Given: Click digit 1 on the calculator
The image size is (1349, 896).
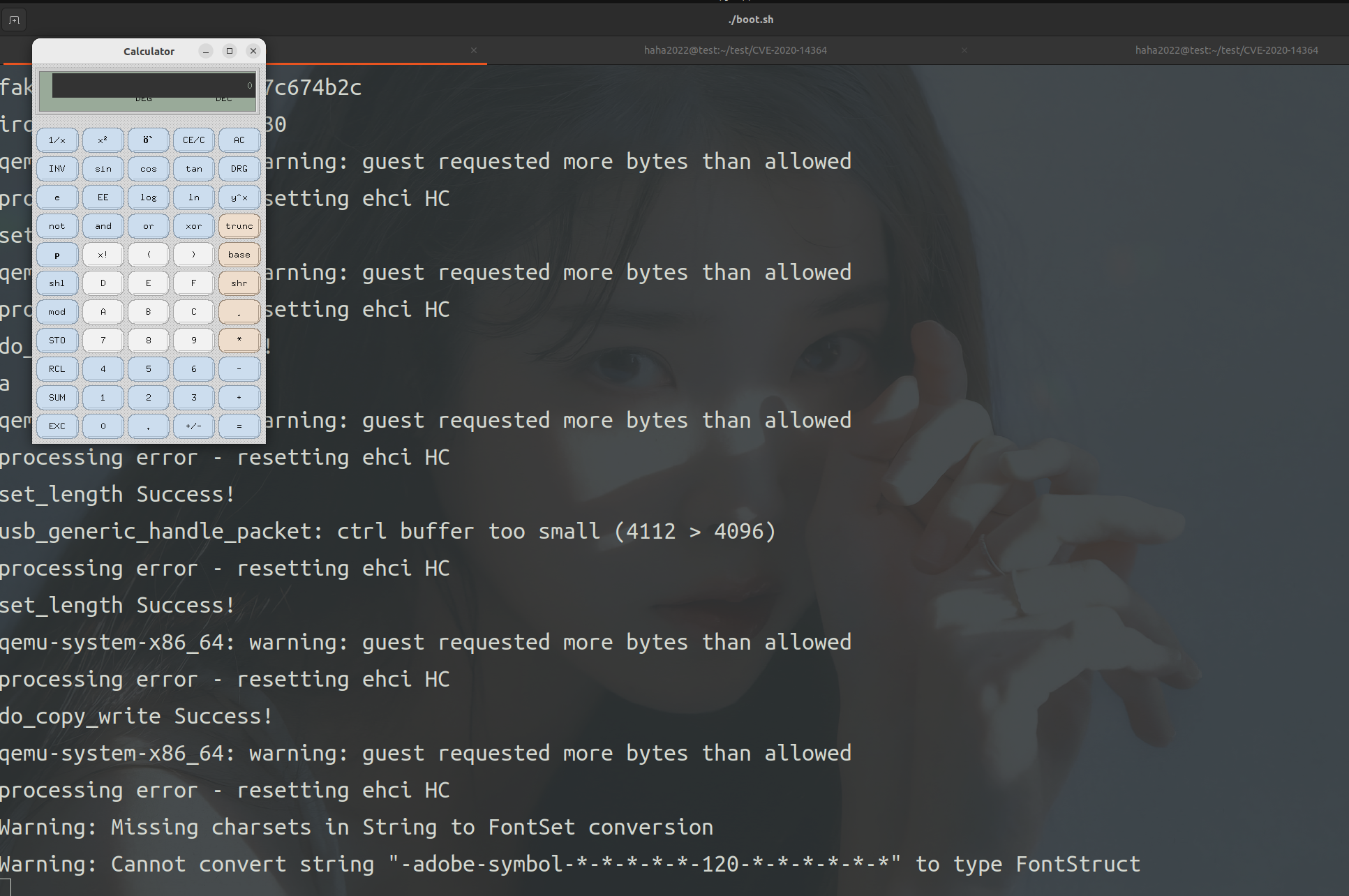Looking at the screenshot, I should (x=103, y=398).
